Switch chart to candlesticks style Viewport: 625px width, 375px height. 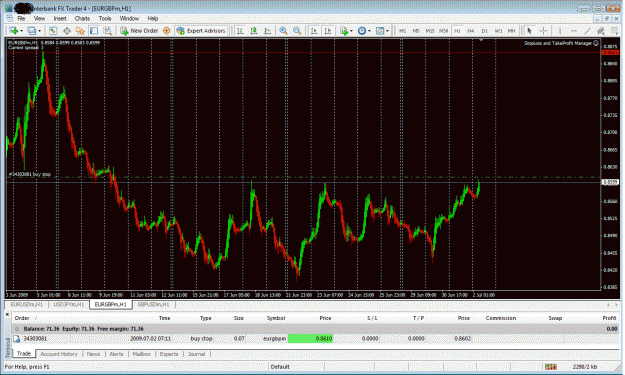tap(254, 31)
